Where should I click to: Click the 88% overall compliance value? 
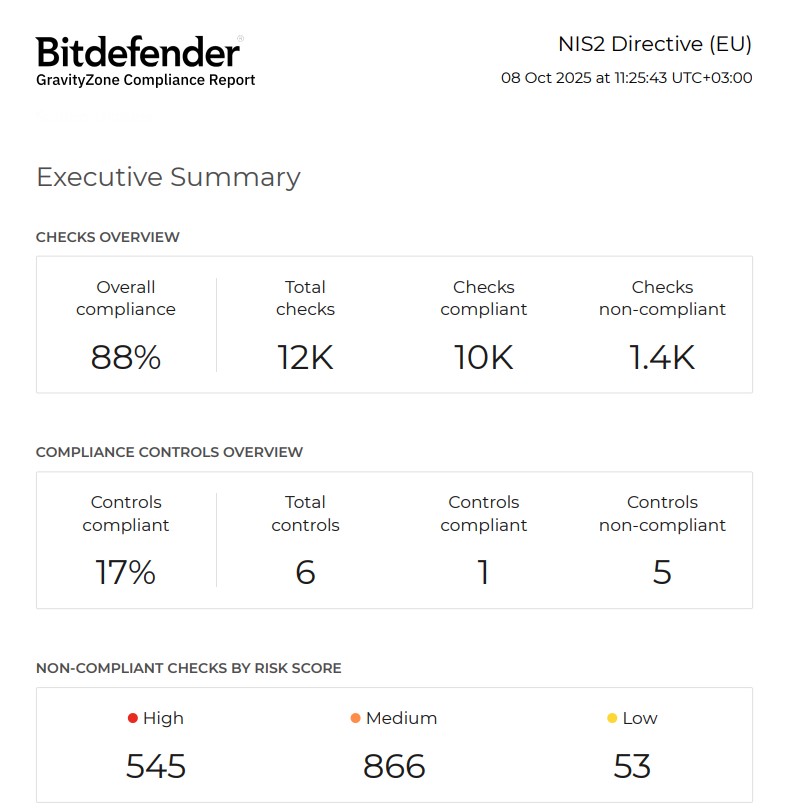(126, 357)
